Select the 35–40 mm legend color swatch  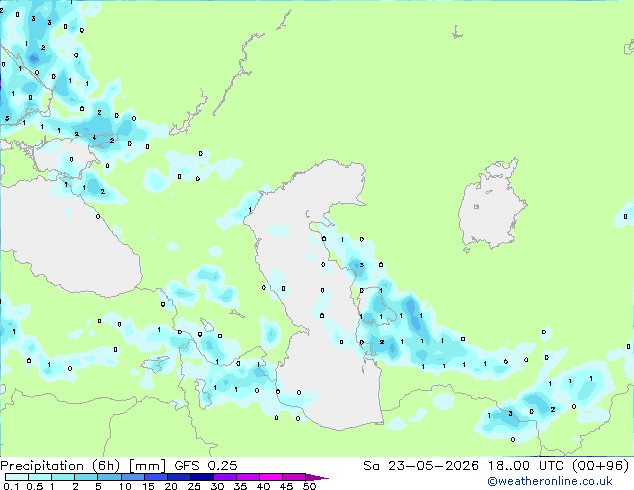click(x=247, y=477)
